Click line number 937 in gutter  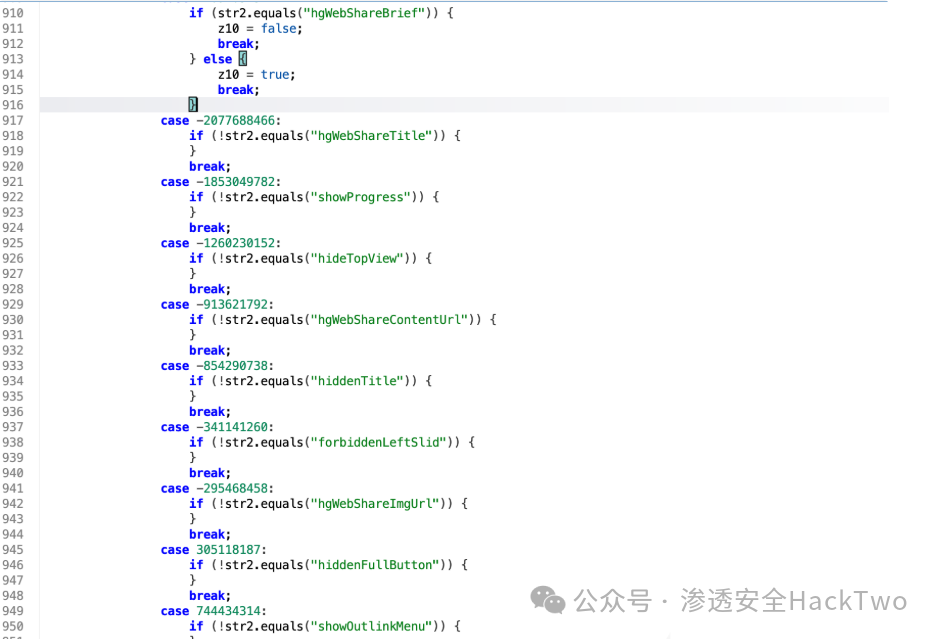click(x=13, y=427)
